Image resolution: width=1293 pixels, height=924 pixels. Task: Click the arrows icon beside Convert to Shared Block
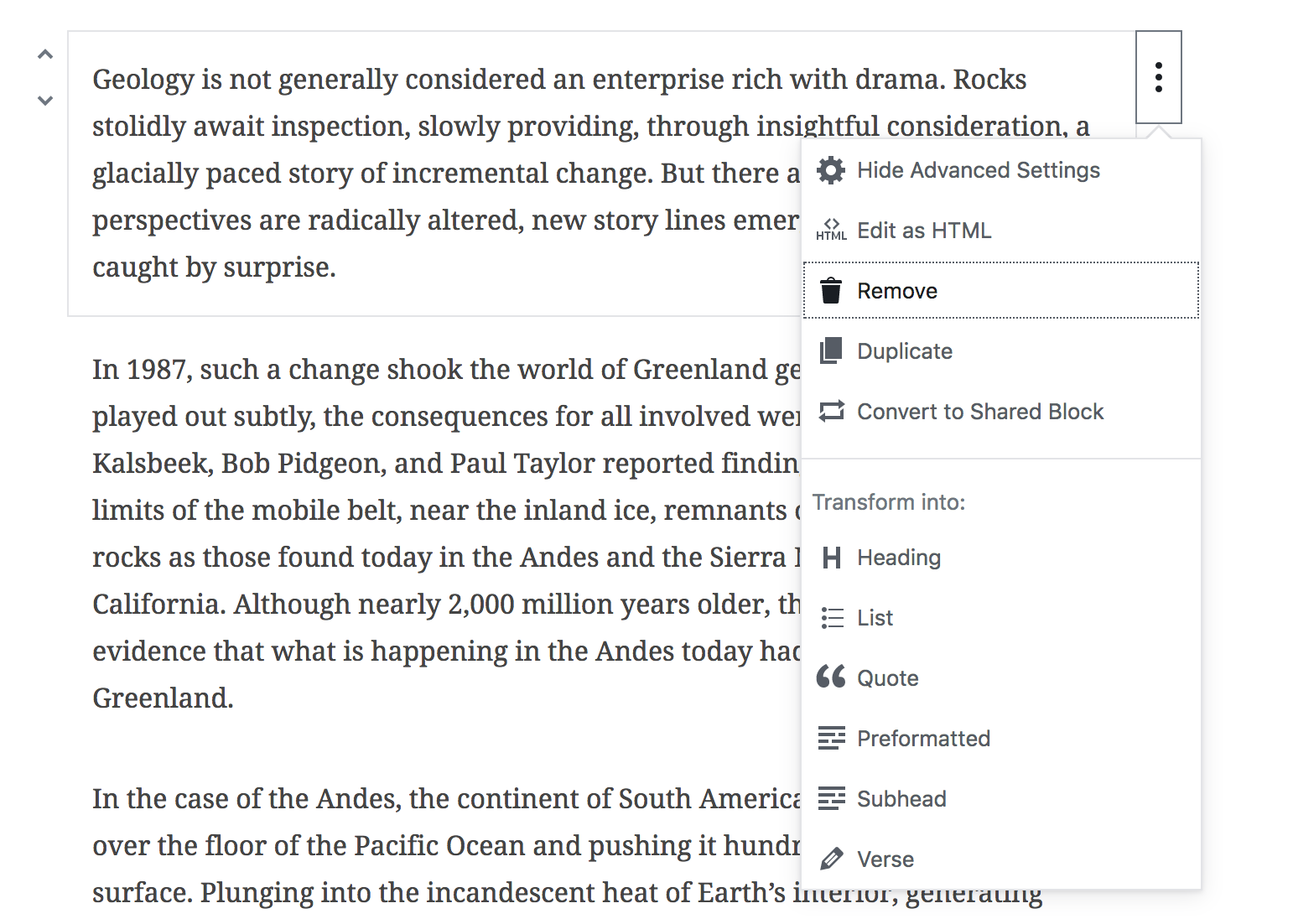coord(831,411)
